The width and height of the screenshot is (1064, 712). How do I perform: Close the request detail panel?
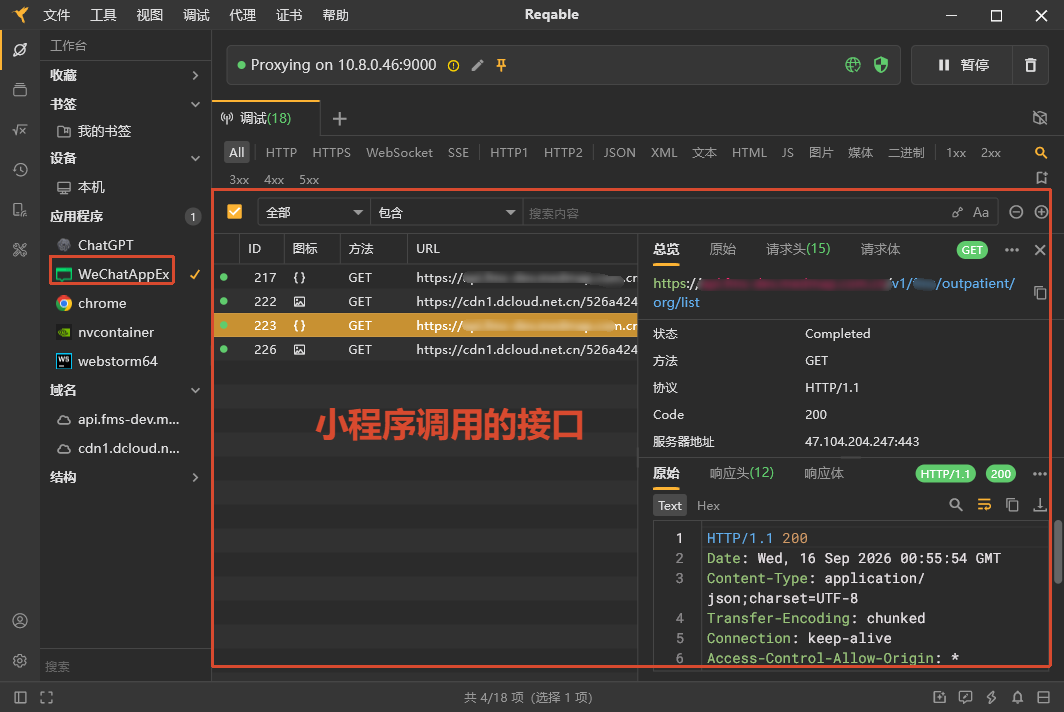(x=1040, y=250)
